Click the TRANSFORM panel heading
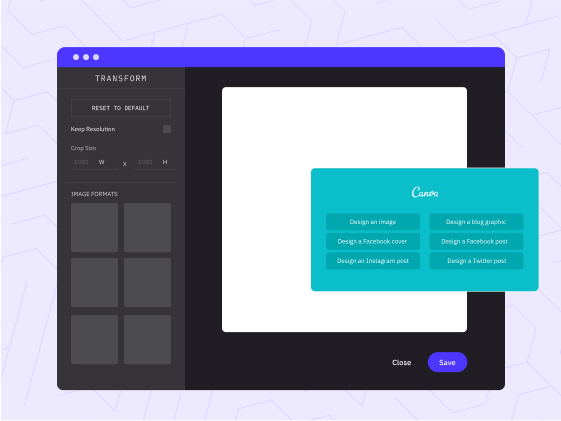 [121, 78]
